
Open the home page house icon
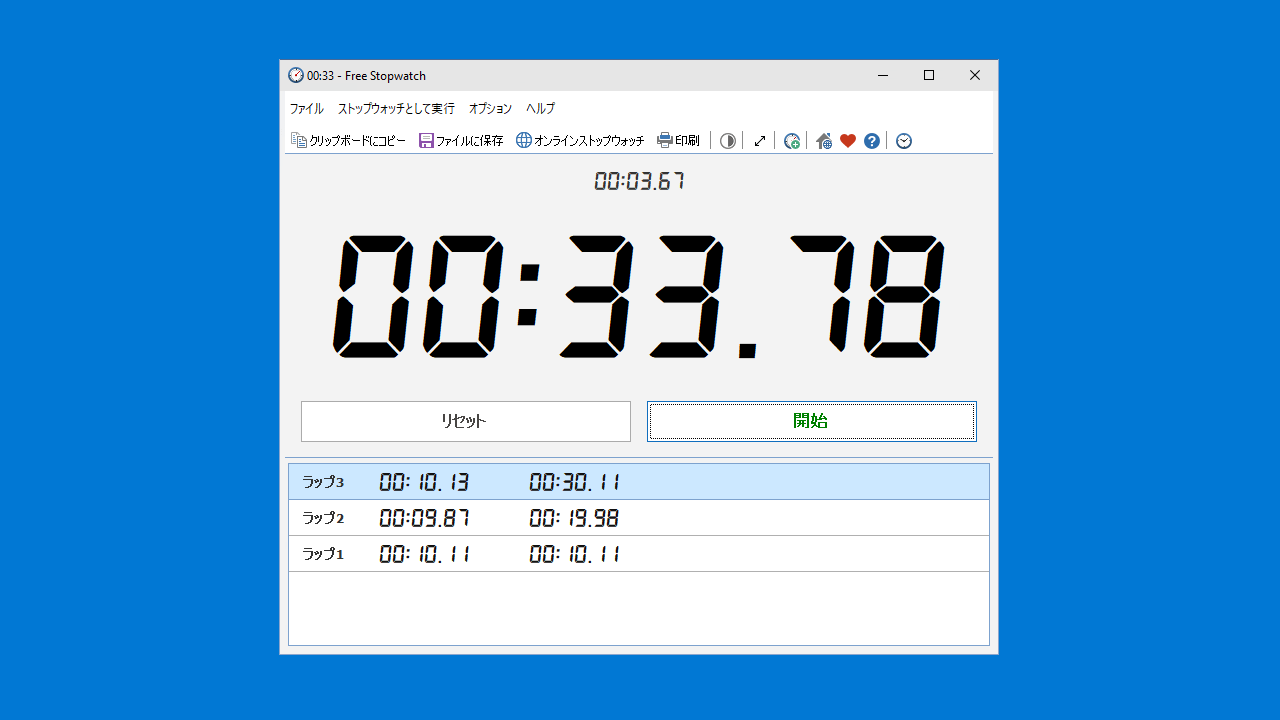tap(824, 141)
